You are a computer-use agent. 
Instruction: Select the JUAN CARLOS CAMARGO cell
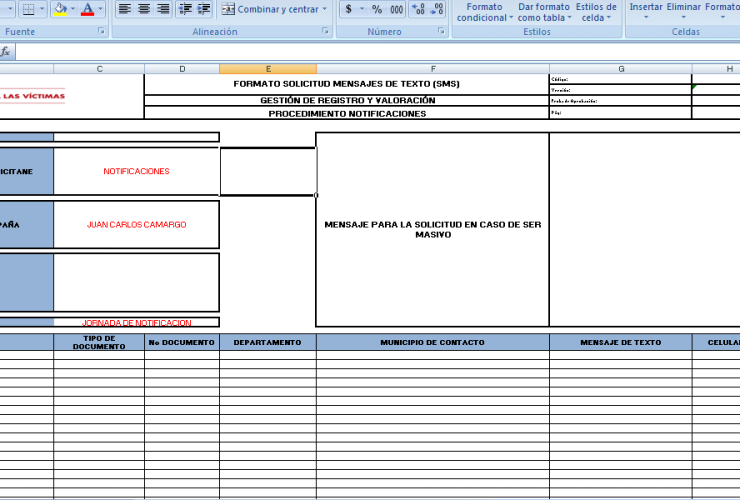click(x=136, y=225)
